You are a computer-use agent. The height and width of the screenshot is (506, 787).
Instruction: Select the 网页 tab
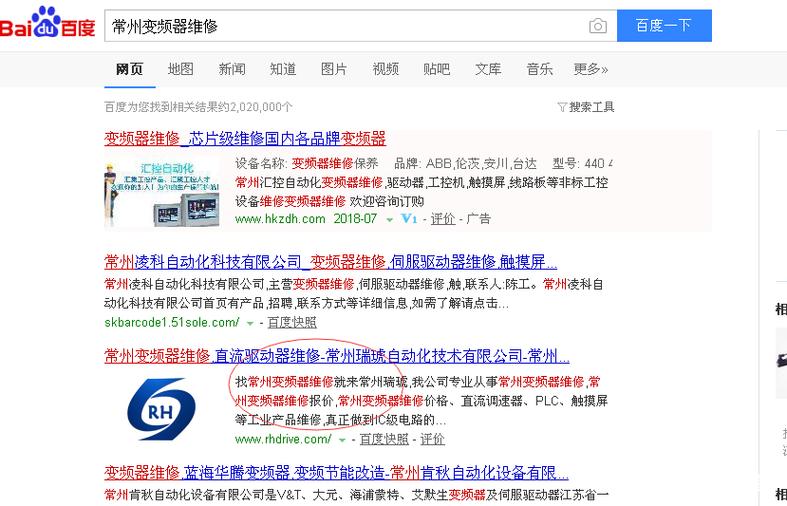click(x=129, y=69)
